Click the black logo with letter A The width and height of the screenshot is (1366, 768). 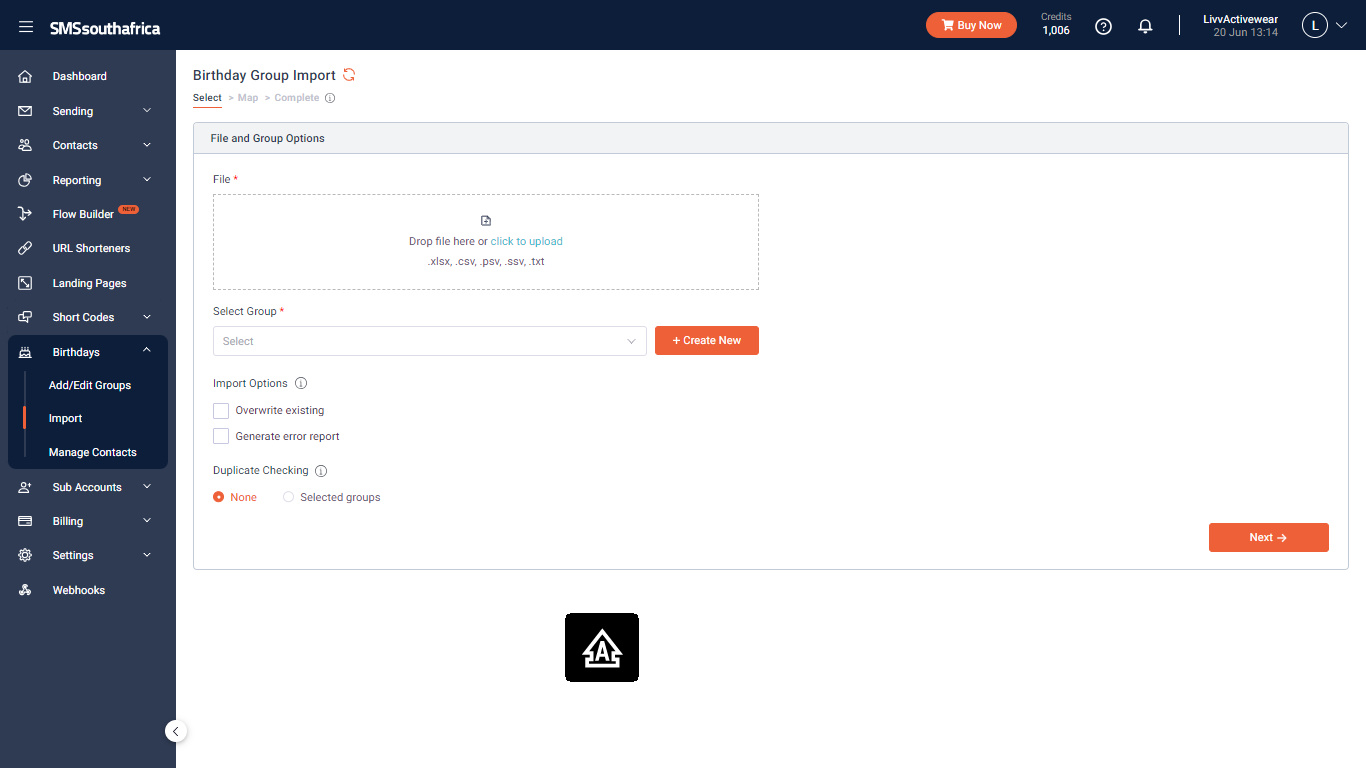point(602,648)
